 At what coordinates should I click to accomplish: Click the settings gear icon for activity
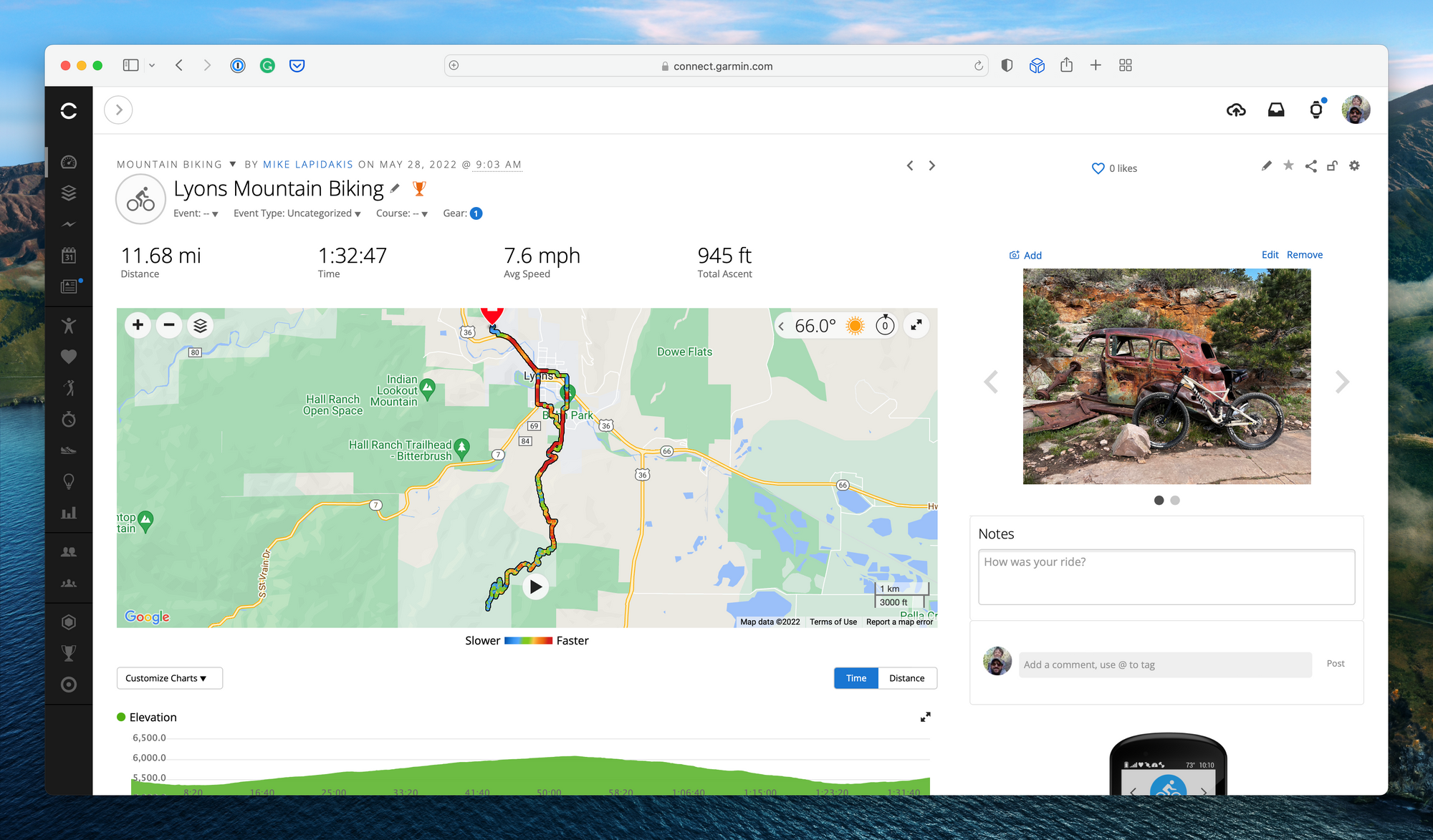pyautogui.click(x=1354, y=167)
